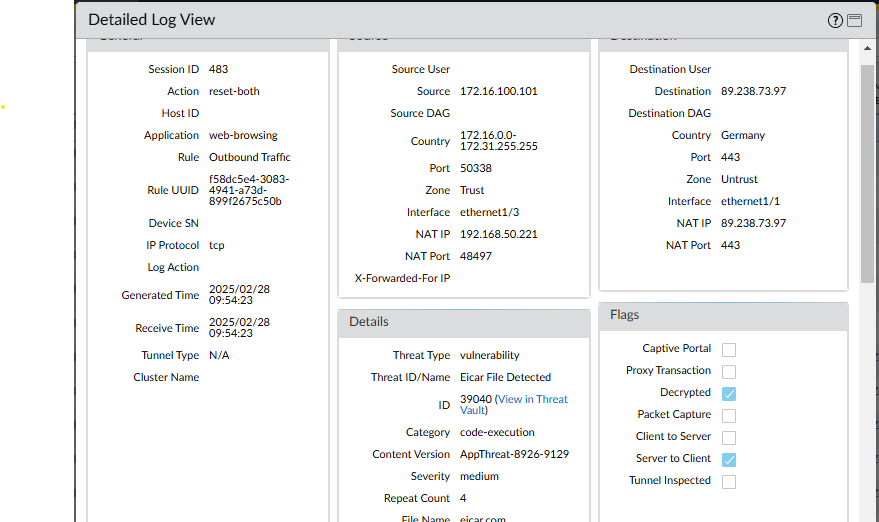Image resolution: width=879 pixels, height=522 pixels.
Task: Toggle the Captive Portal checkbox
Action: pos(729,350)
